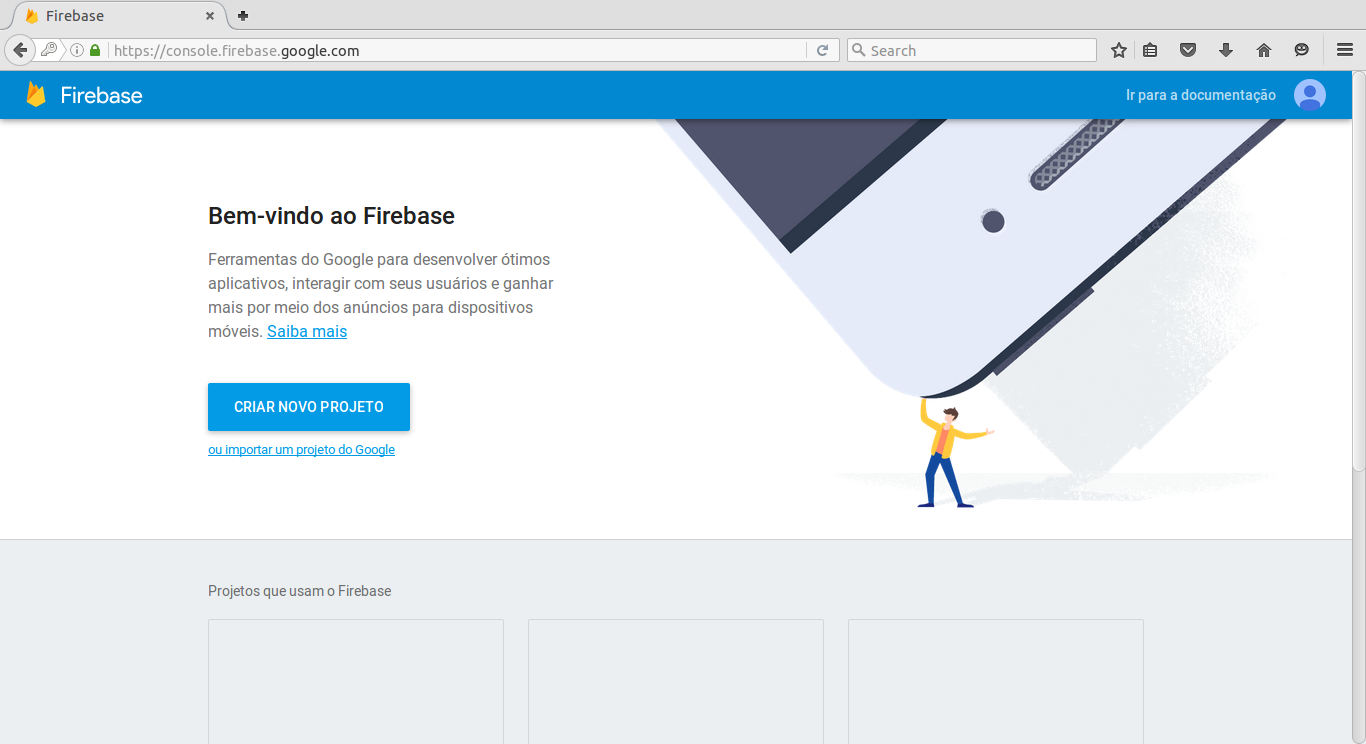Click the chat smiley icon in the toolbar

[x=1301, y=50]
